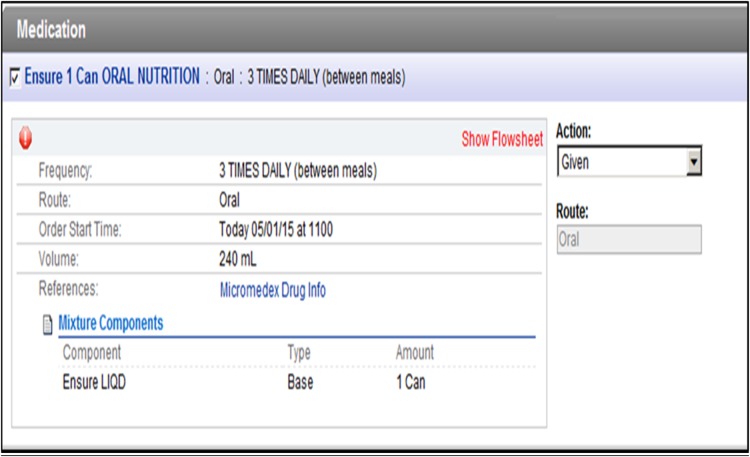
Task: Click the Action dropdown arrow button
Action: pyautogui.click(x=694, y=162)
